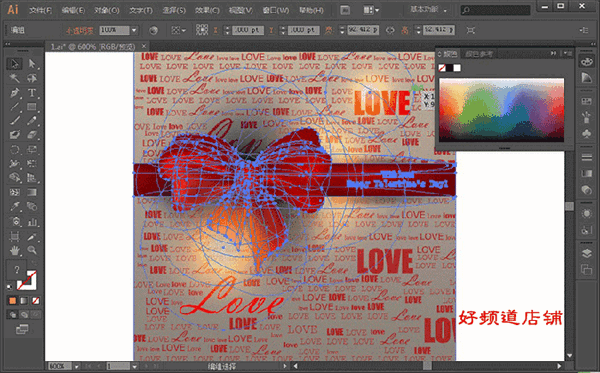
Task: Select the Rectangle tool
Action: [x=32, y=107]
